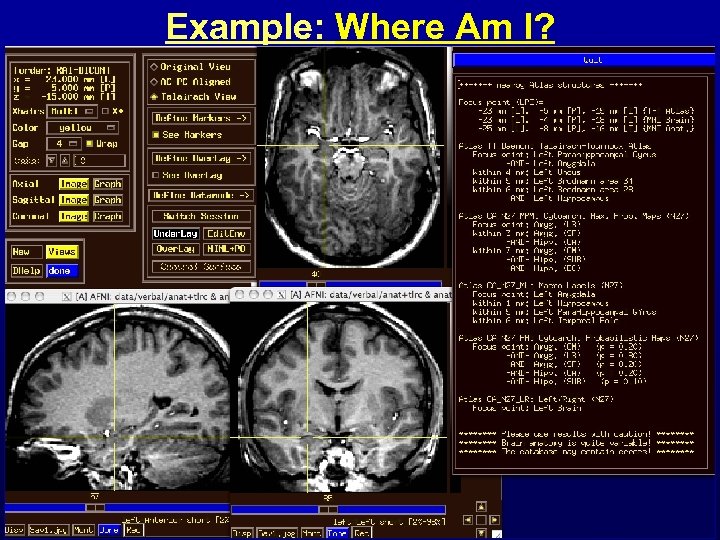Screen dimensions: 720x540
Task: Click the X icon in sagittal window title bar
Action: pyautogui.click(x=67, y=297)
